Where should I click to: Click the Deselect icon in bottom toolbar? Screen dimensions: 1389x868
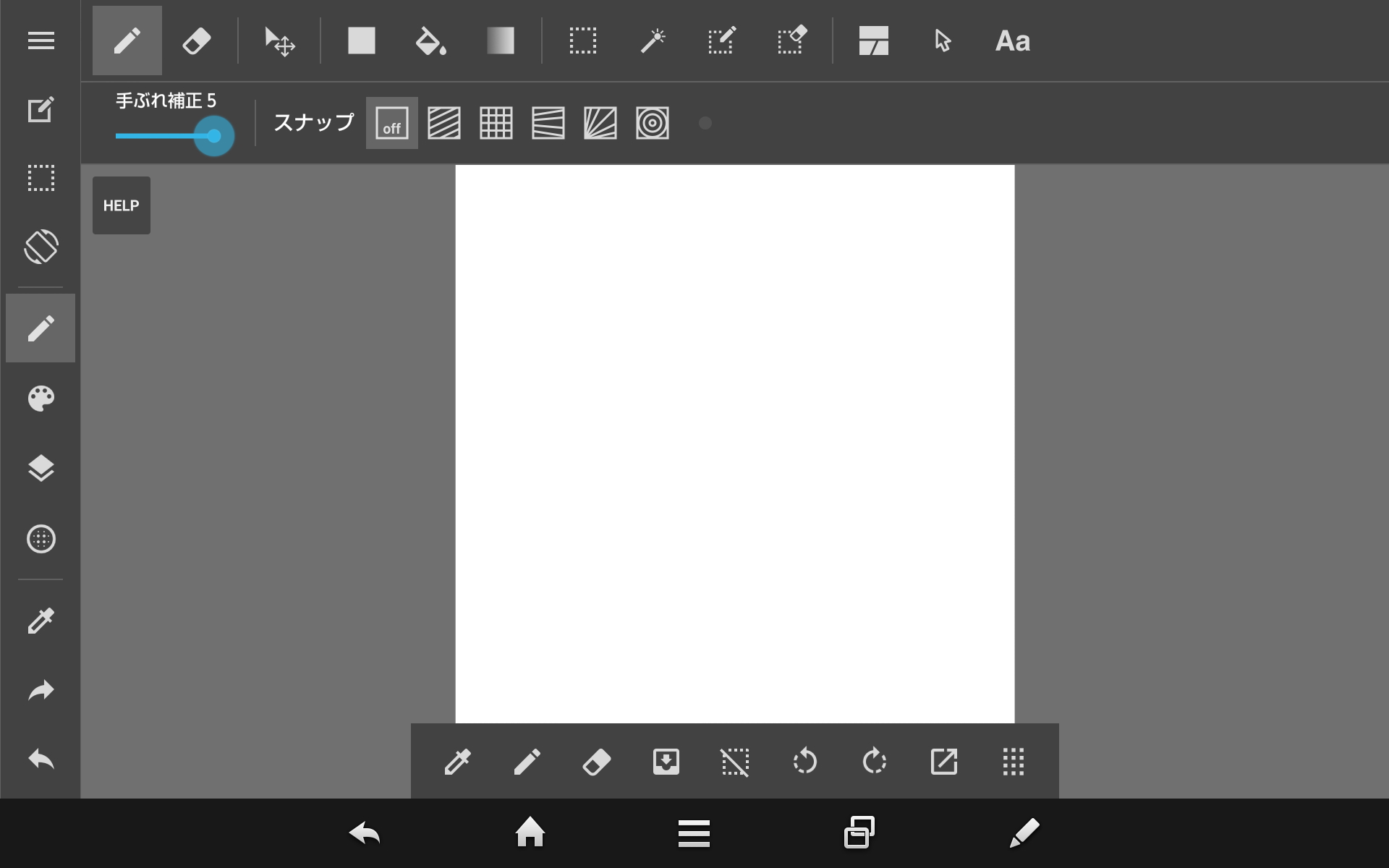735,762
